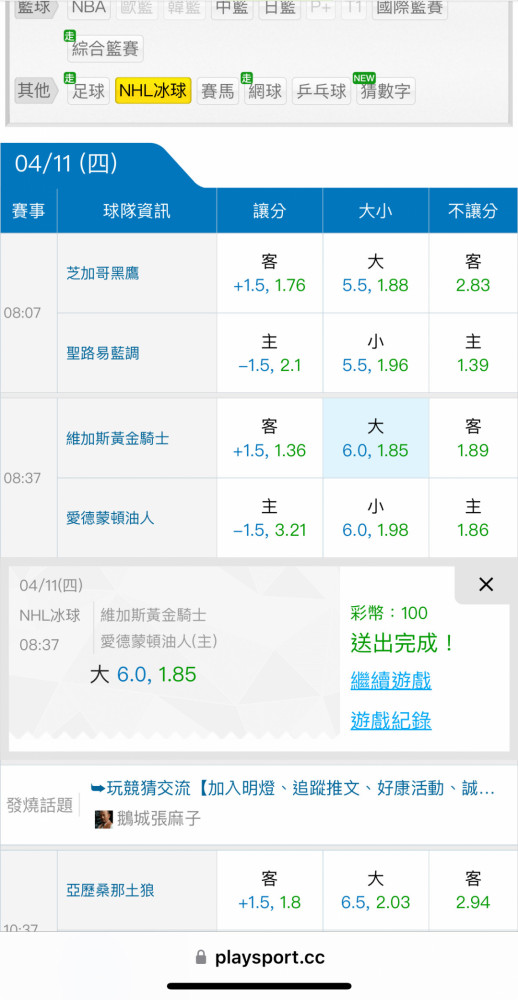Choose 亞歷桑那土狼 over 6.5 at 2.03
Image resolution: width=518 pixels, height=1000 pixels.
tap(375, 890)
